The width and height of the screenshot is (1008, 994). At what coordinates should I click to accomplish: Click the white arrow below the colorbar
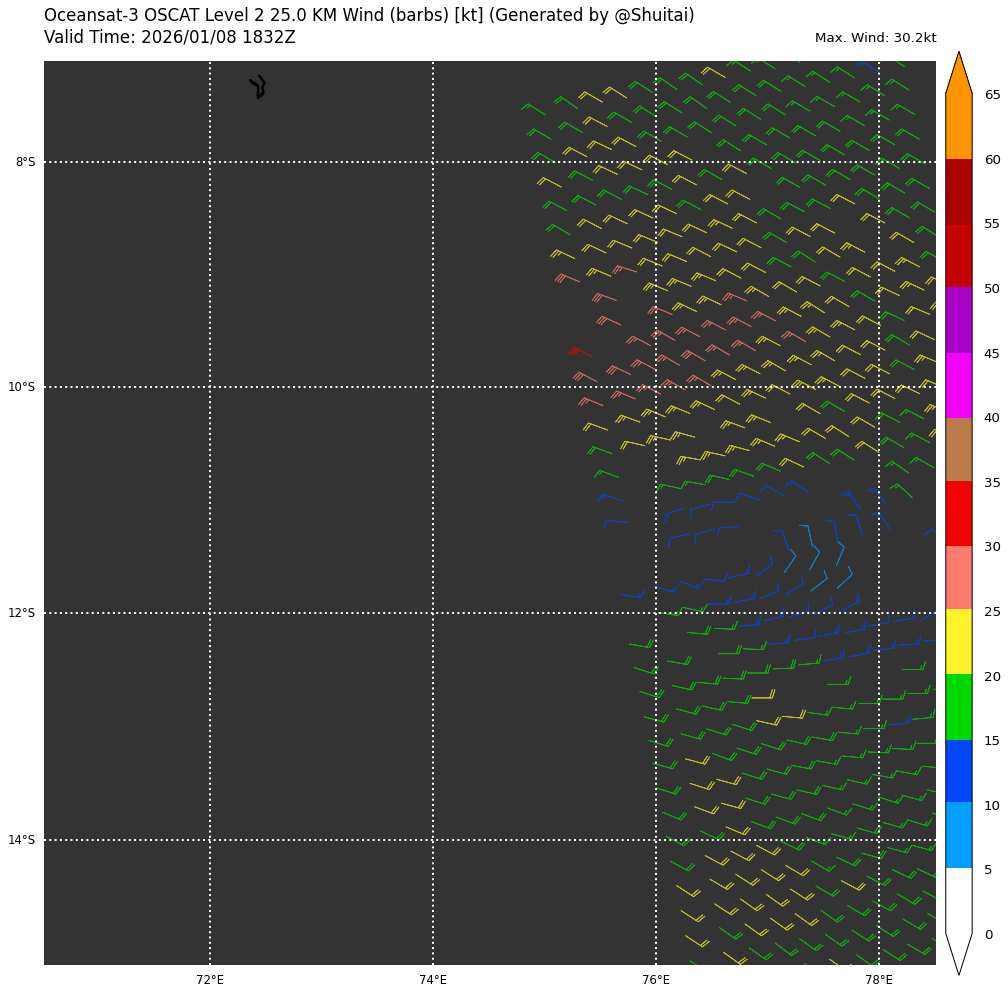[x=958, y=952]
